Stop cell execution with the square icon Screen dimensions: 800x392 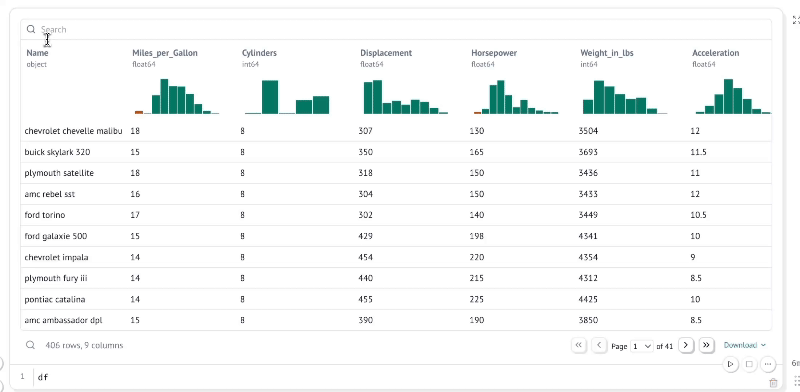tap(749, 364)
